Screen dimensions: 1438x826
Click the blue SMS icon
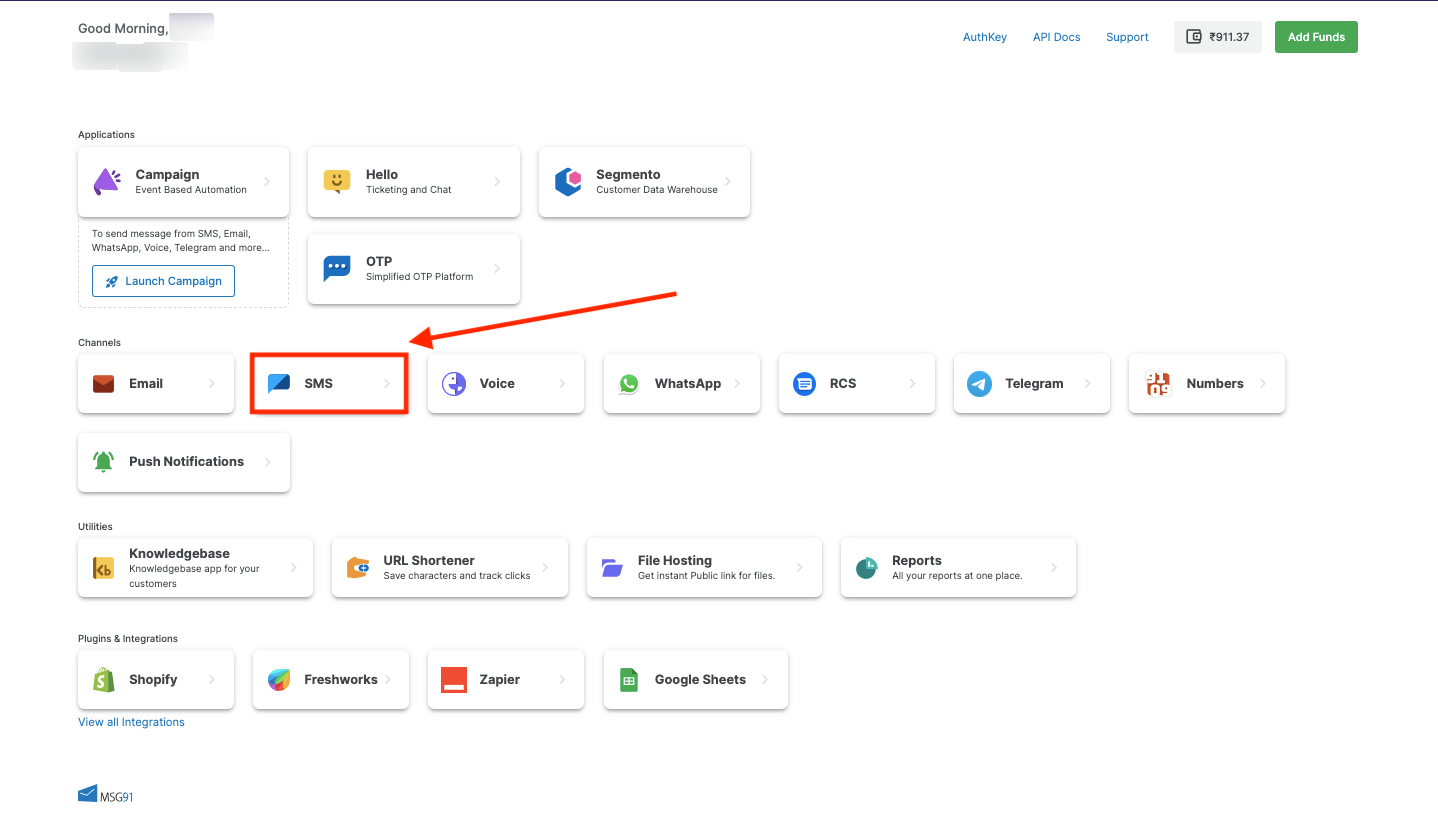point(279,384)
